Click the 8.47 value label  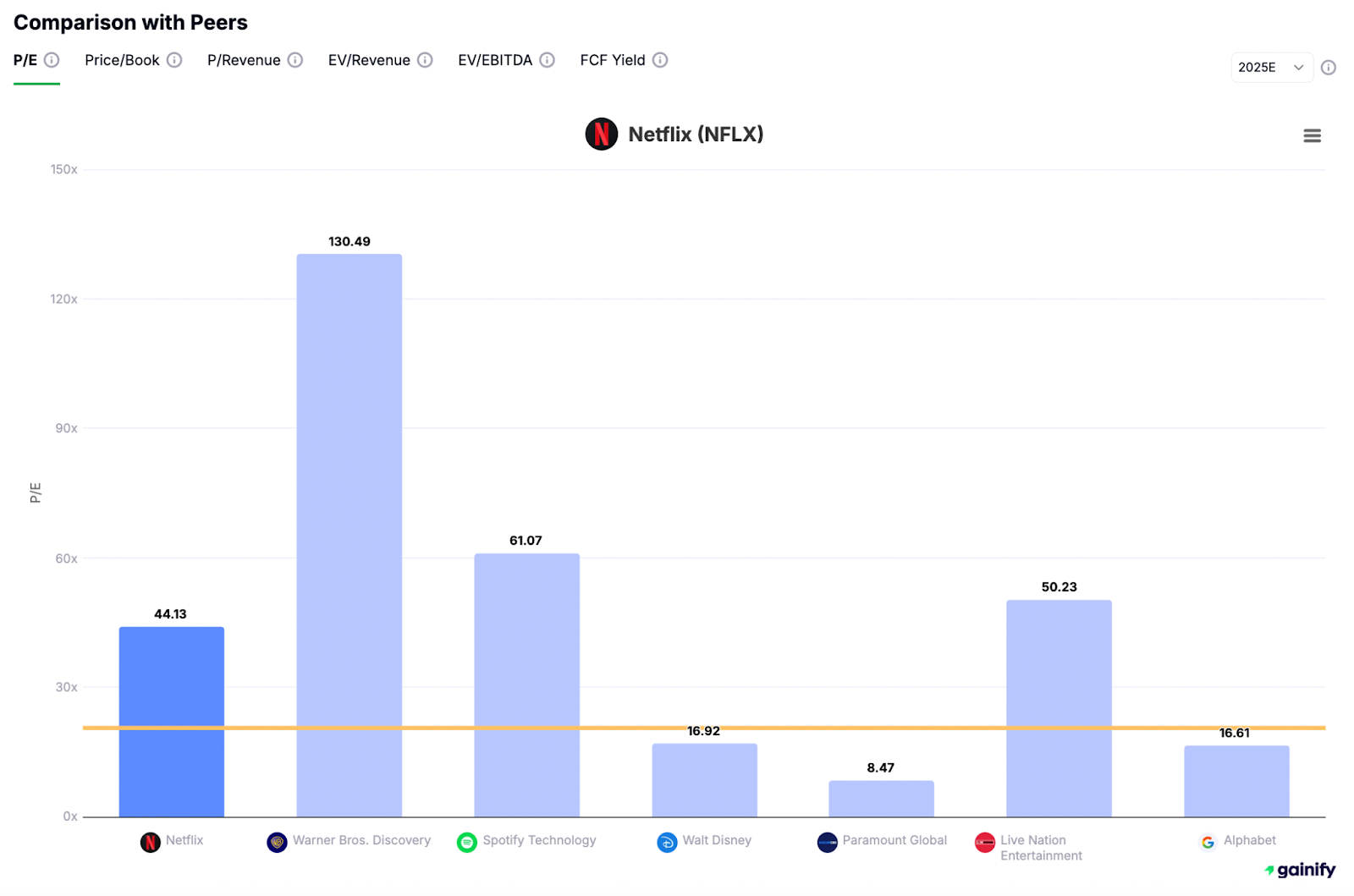click(880, 768)
